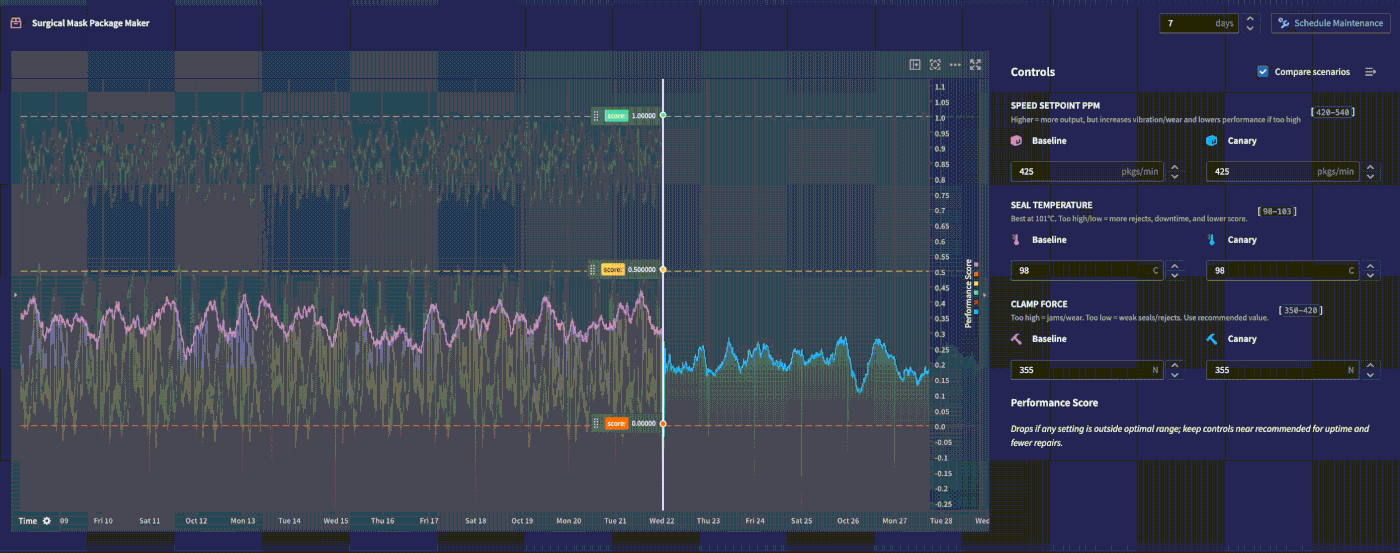
Task: Open the chart more options ellipsis
Action: (x=955, y=64)
